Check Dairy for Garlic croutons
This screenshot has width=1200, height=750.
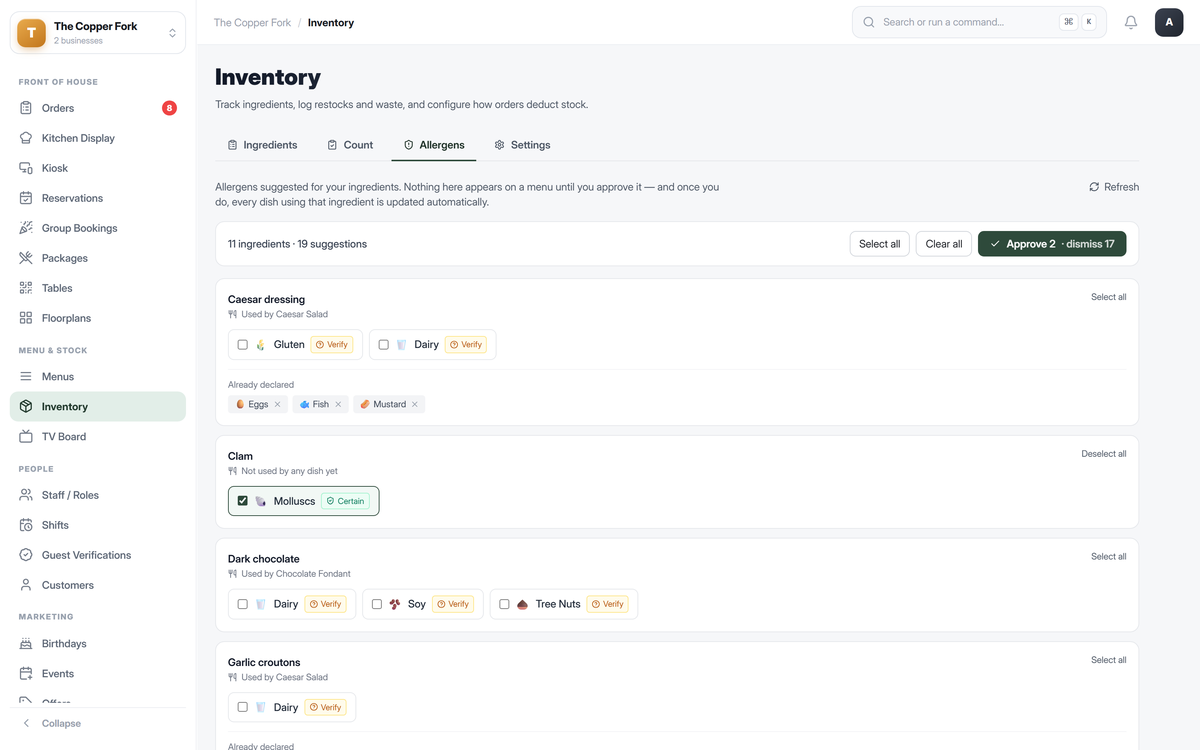(x=242, y=707)
